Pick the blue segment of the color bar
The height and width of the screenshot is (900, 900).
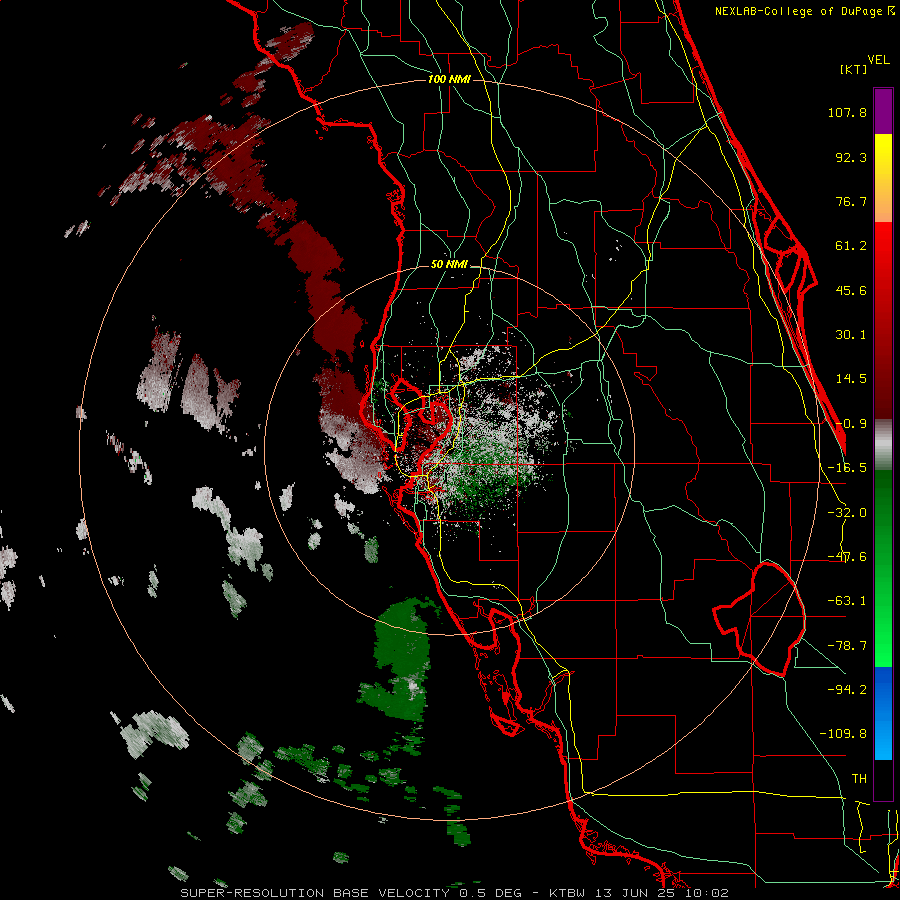883,713
